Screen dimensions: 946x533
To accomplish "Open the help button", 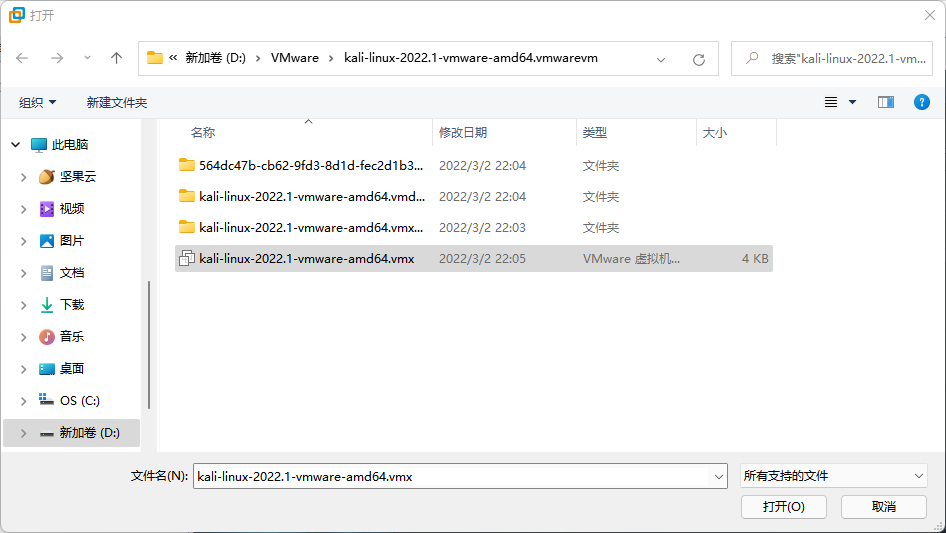I will point(921,103).
